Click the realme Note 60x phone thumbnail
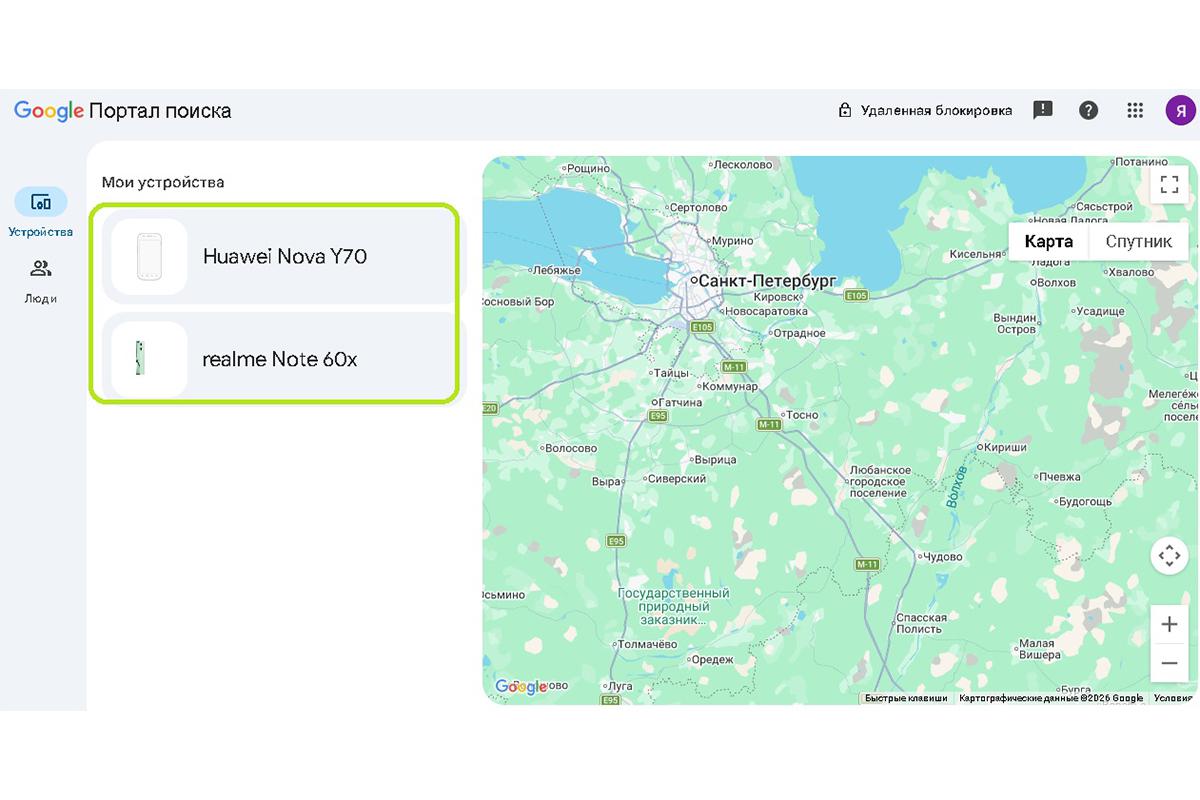 (x=149, y=359)
